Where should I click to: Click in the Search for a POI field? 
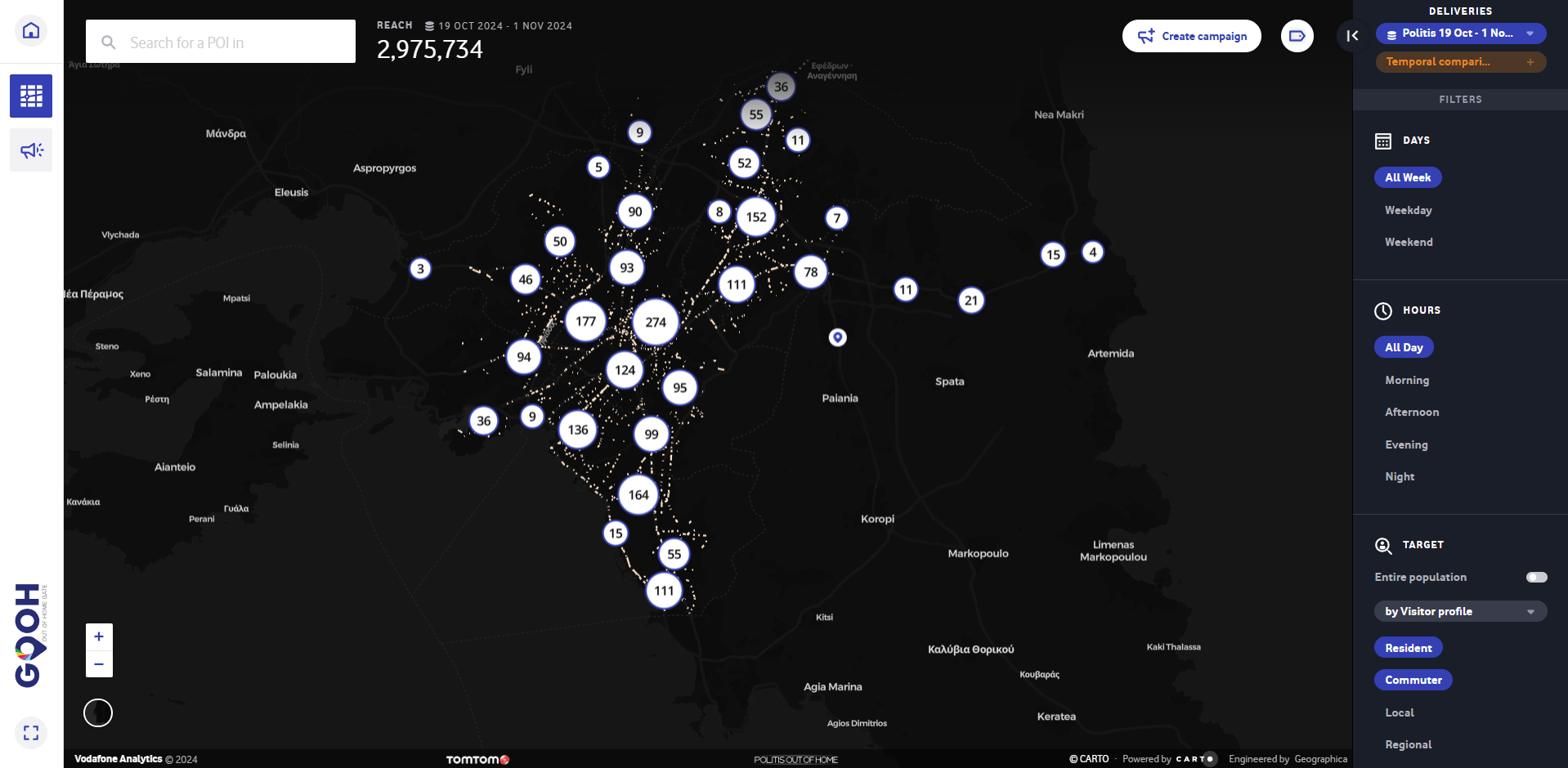pyautogui.click(x=221, y=42)
